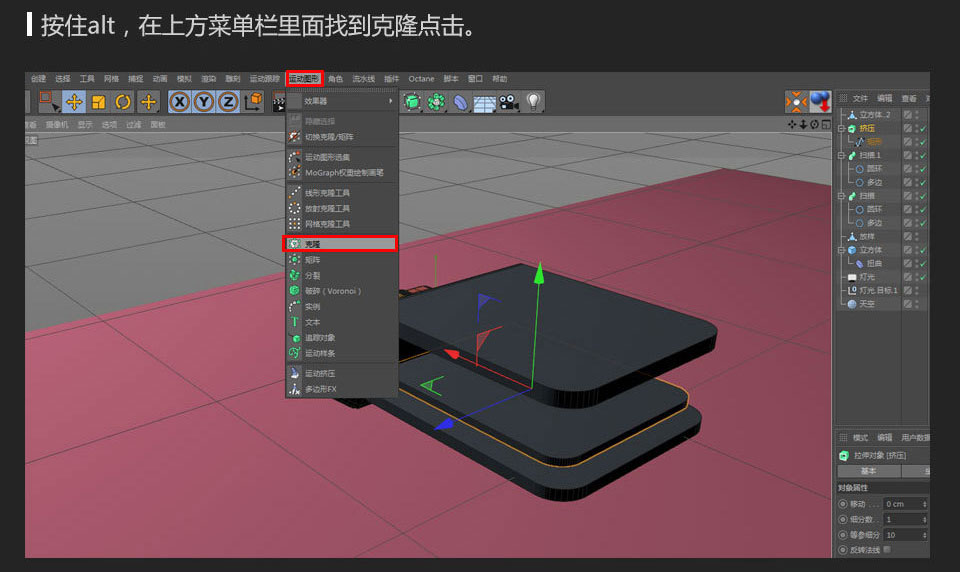
Task: Open the 模拟 menu
Action: (184, 79)
